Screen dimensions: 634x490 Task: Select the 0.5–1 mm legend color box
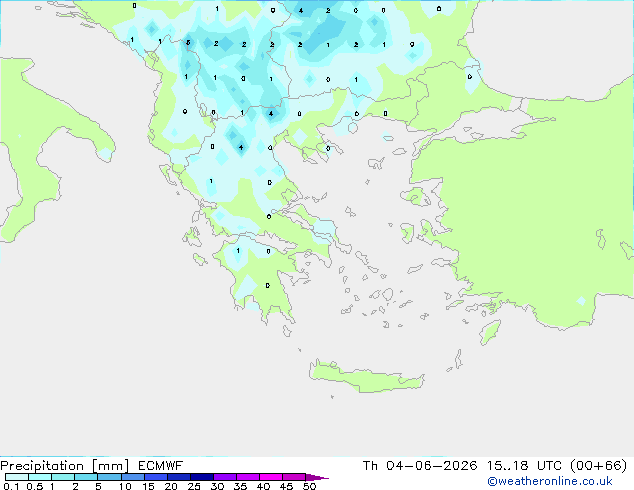[x=40, y=477]
